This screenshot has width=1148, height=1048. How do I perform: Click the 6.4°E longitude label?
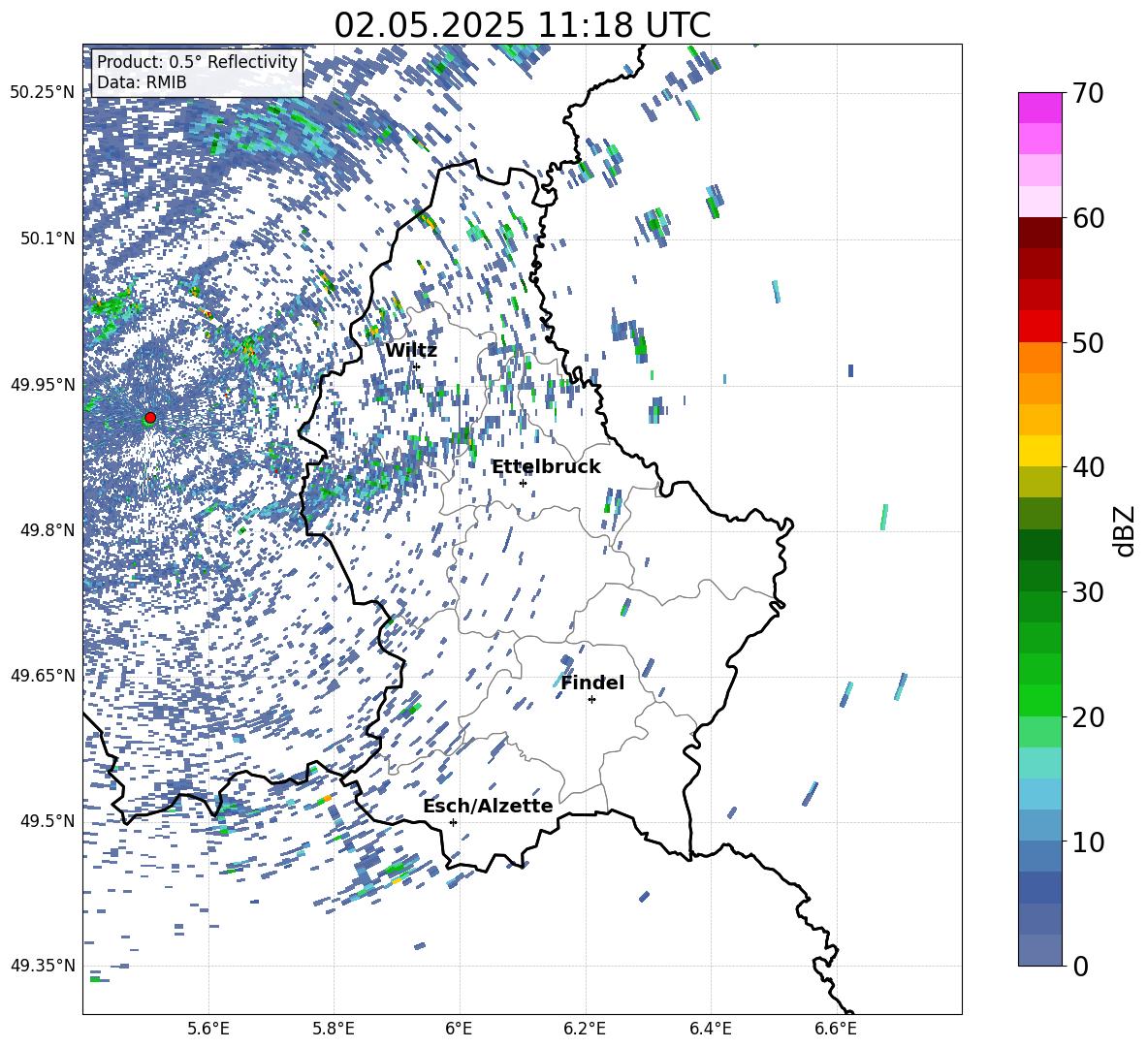click(x=710, y=1029)
